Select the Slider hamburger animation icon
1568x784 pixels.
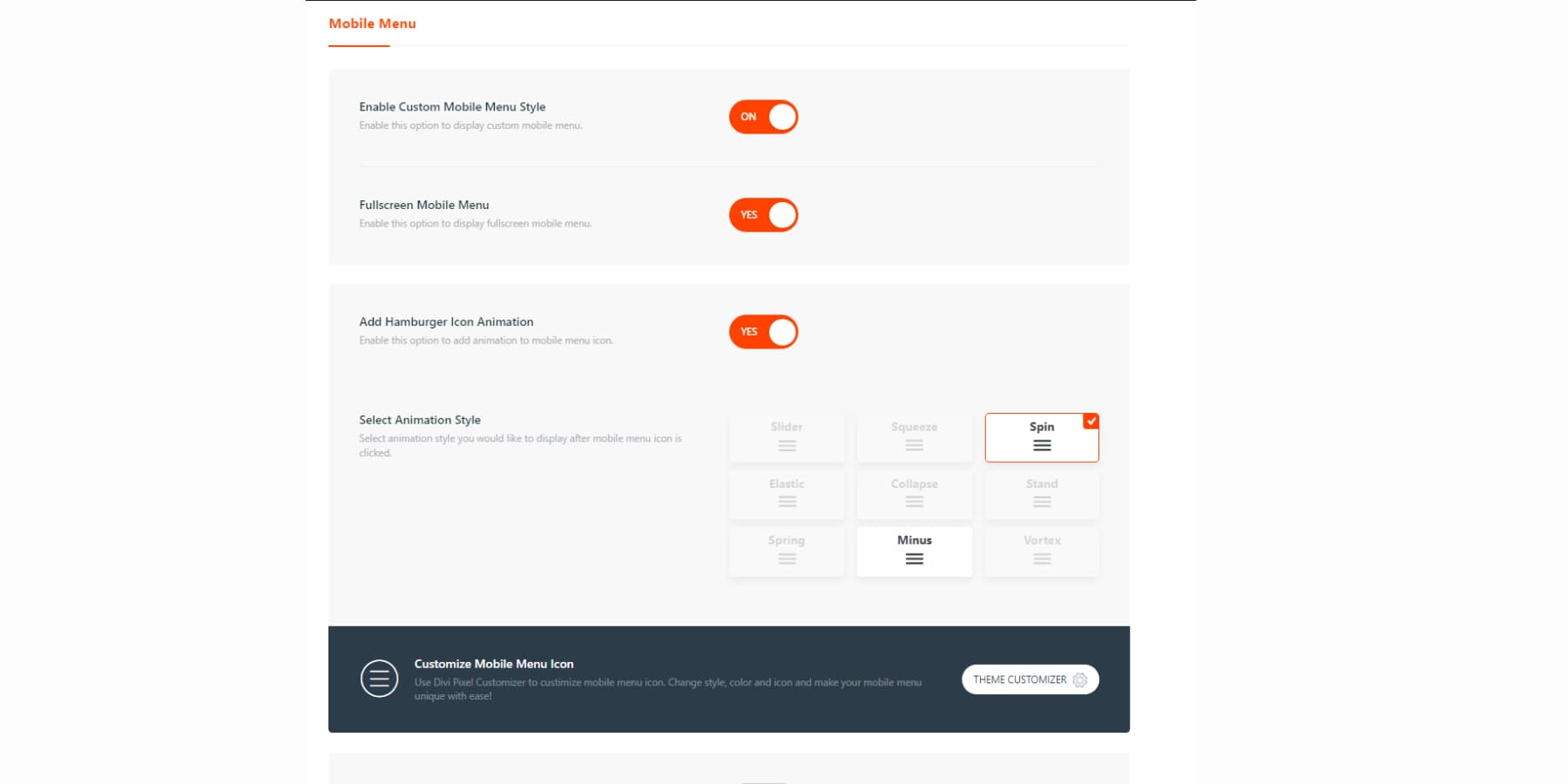(x=786, y=444)
